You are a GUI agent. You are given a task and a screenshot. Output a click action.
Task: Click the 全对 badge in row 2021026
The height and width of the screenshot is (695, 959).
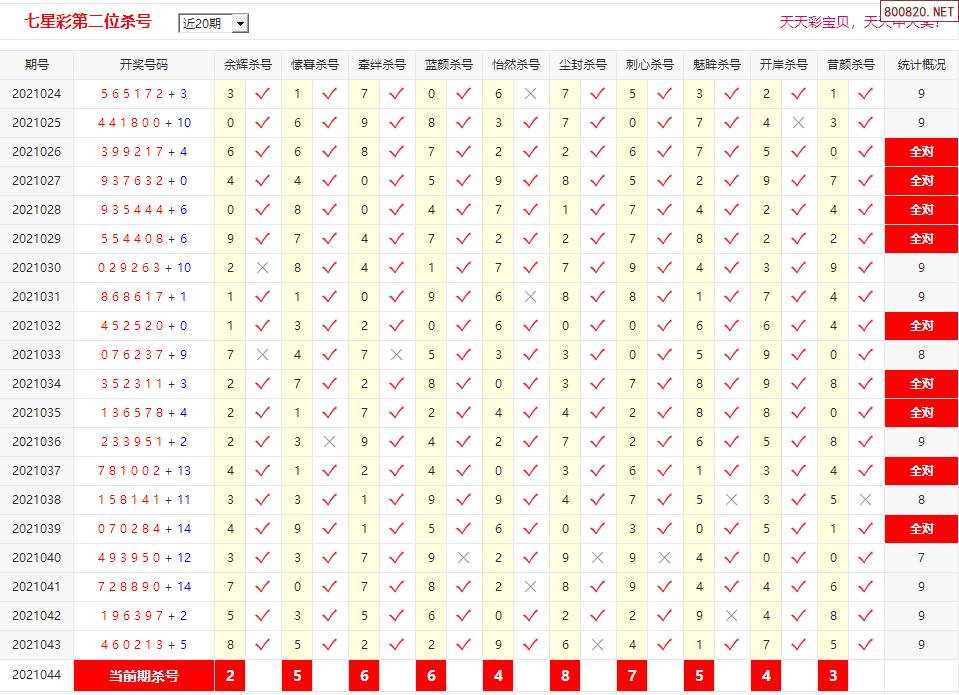point(921,152)
